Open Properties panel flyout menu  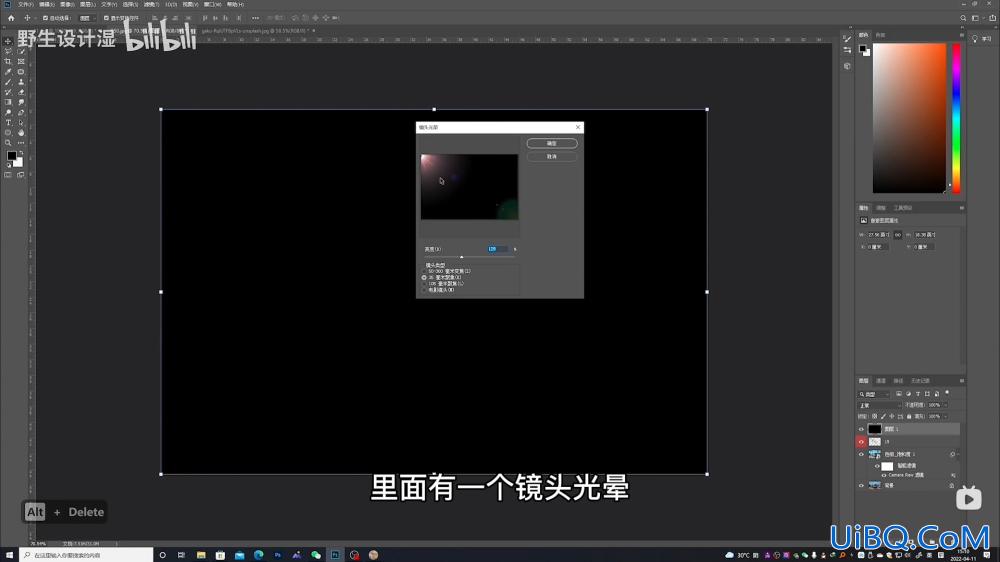[961, 208]
